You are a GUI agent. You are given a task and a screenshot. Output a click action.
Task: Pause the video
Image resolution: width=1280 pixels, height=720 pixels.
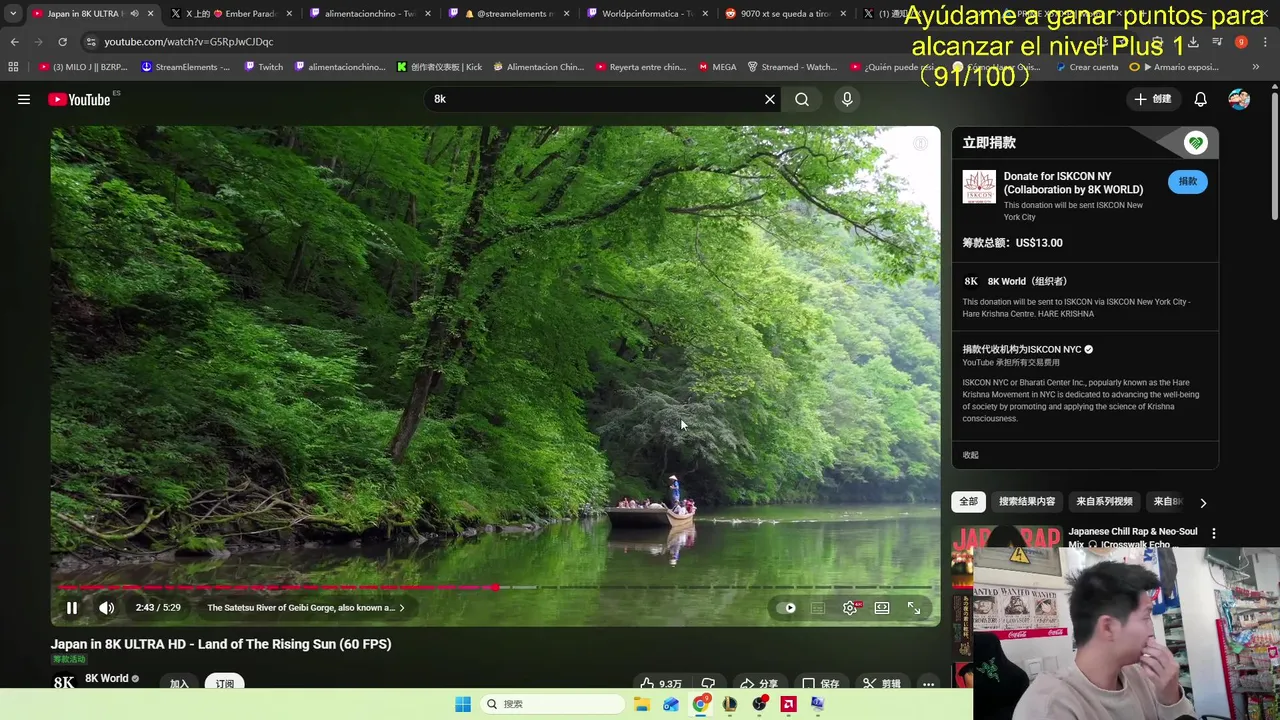[x=72, y=608]
